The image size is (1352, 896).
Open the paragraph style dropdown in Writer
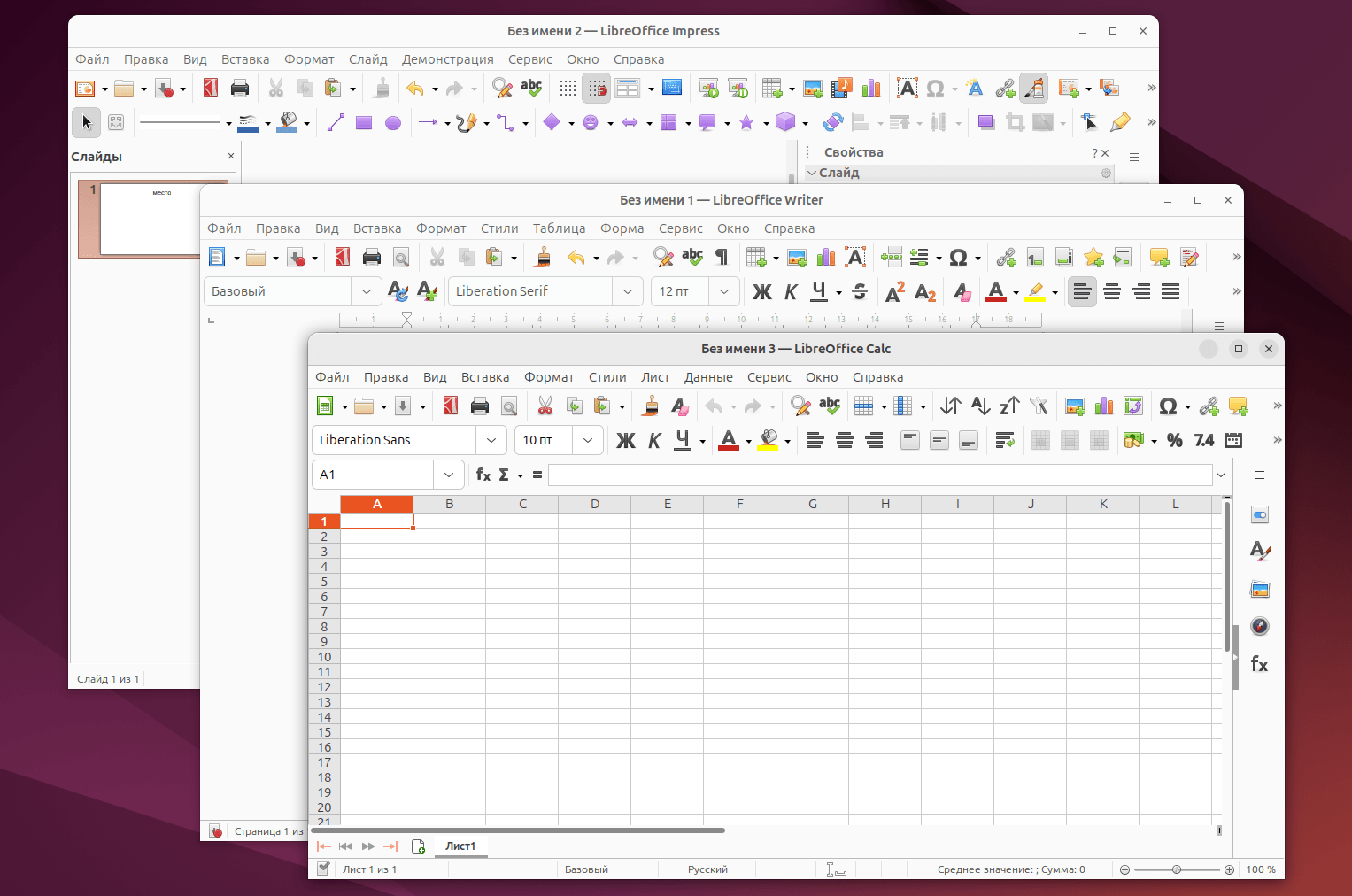(367, 291)
